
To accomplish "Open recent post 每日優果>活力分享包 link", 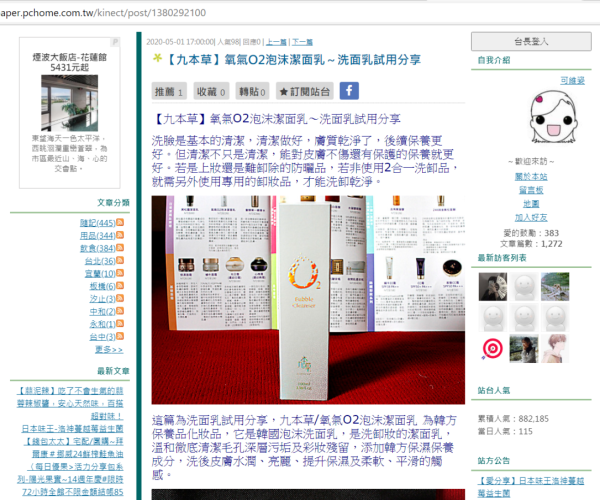I will click(70, 479).
